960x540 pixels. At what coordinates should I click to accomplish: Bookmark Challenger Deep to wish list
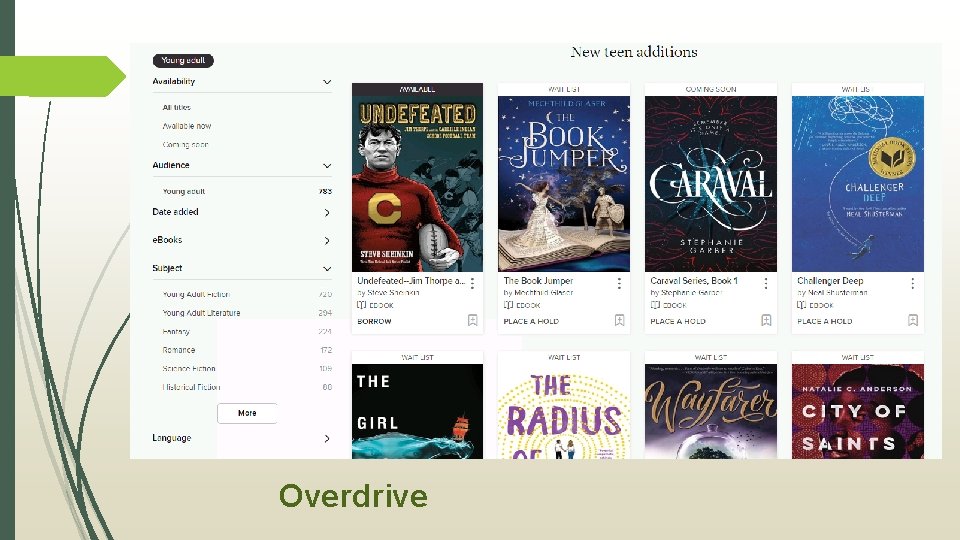913,320
